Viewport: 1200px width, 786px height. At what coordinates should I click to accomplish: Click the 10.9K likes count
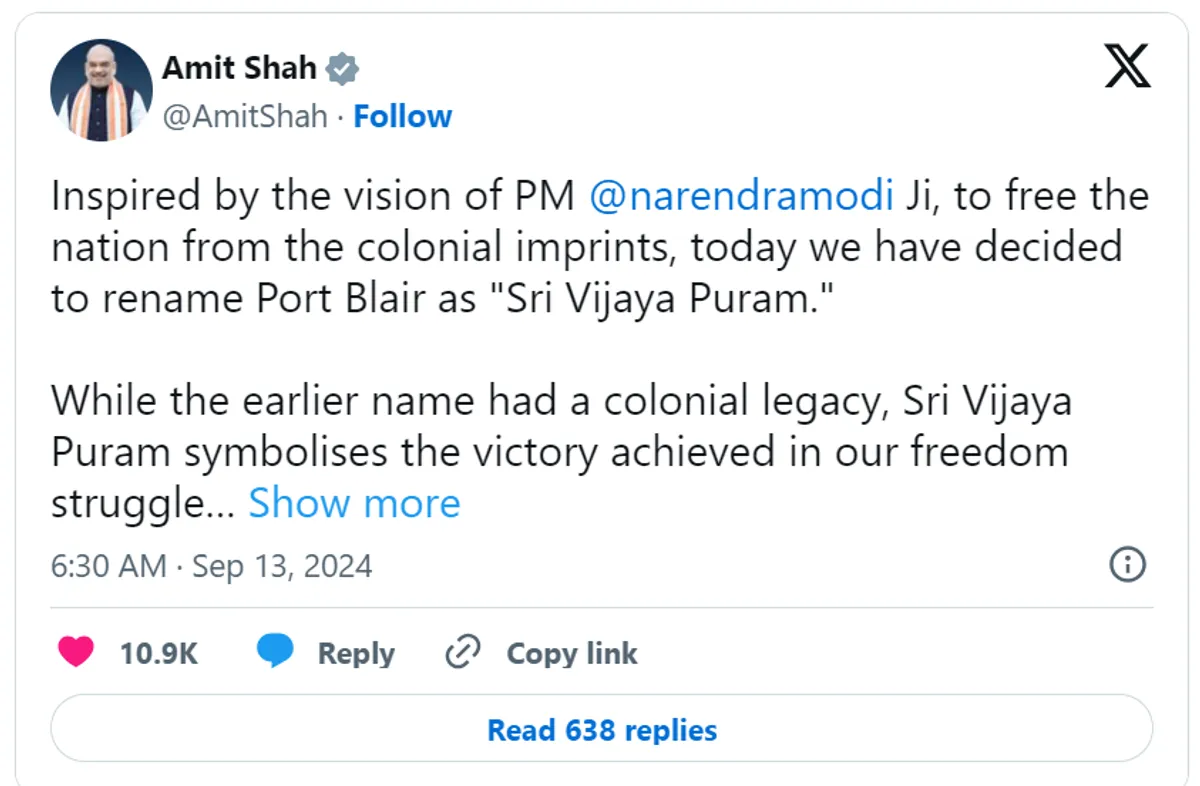click(159, 653)
